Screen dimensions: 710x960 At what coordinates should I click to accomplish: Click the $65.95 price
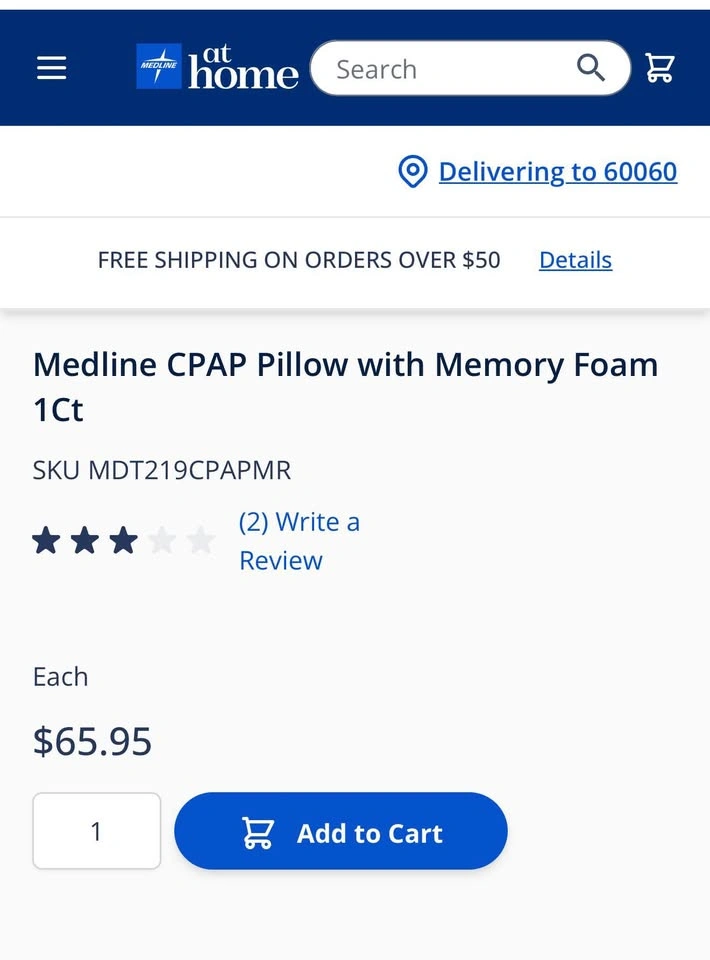92,742
